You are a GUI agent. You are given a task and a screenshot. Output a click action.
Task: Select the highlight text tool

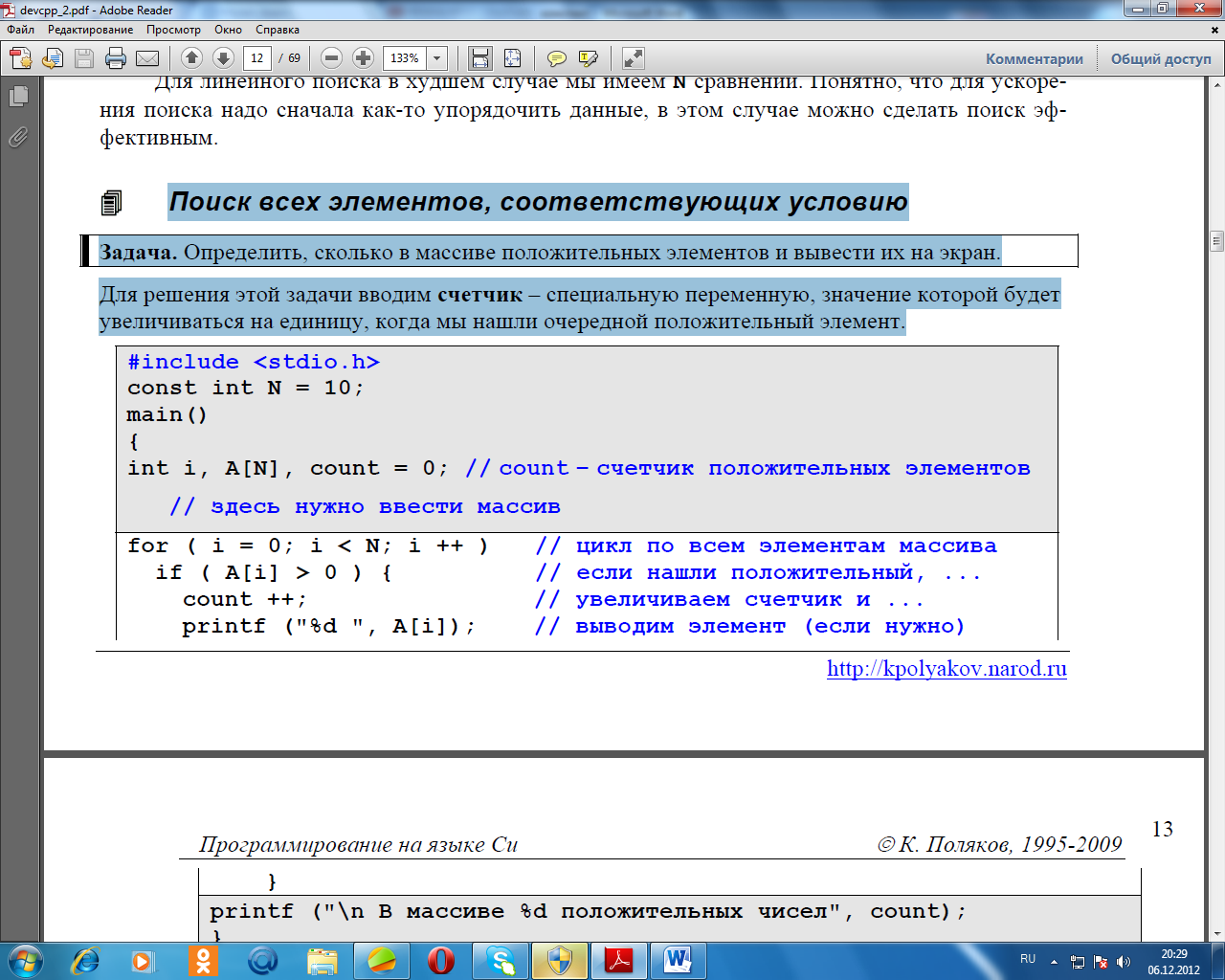tap(589, 58)
